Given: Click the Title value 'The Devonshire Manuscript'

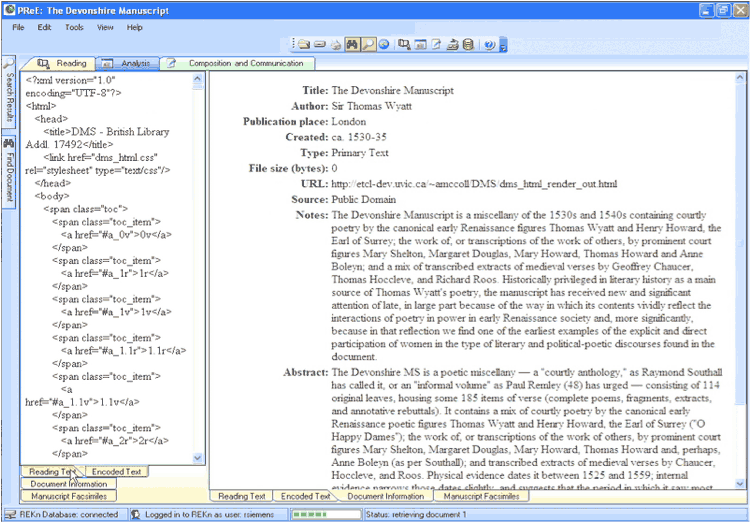Looking at the screenshot, I should [392, 91].
